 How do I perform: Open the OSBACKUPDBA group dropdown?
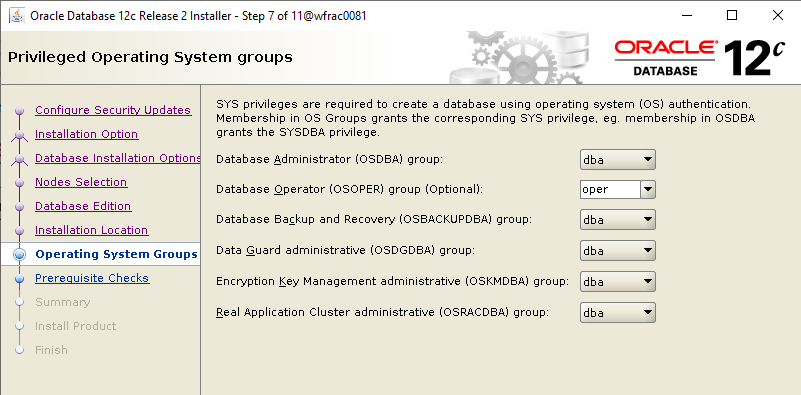[618, 220]
